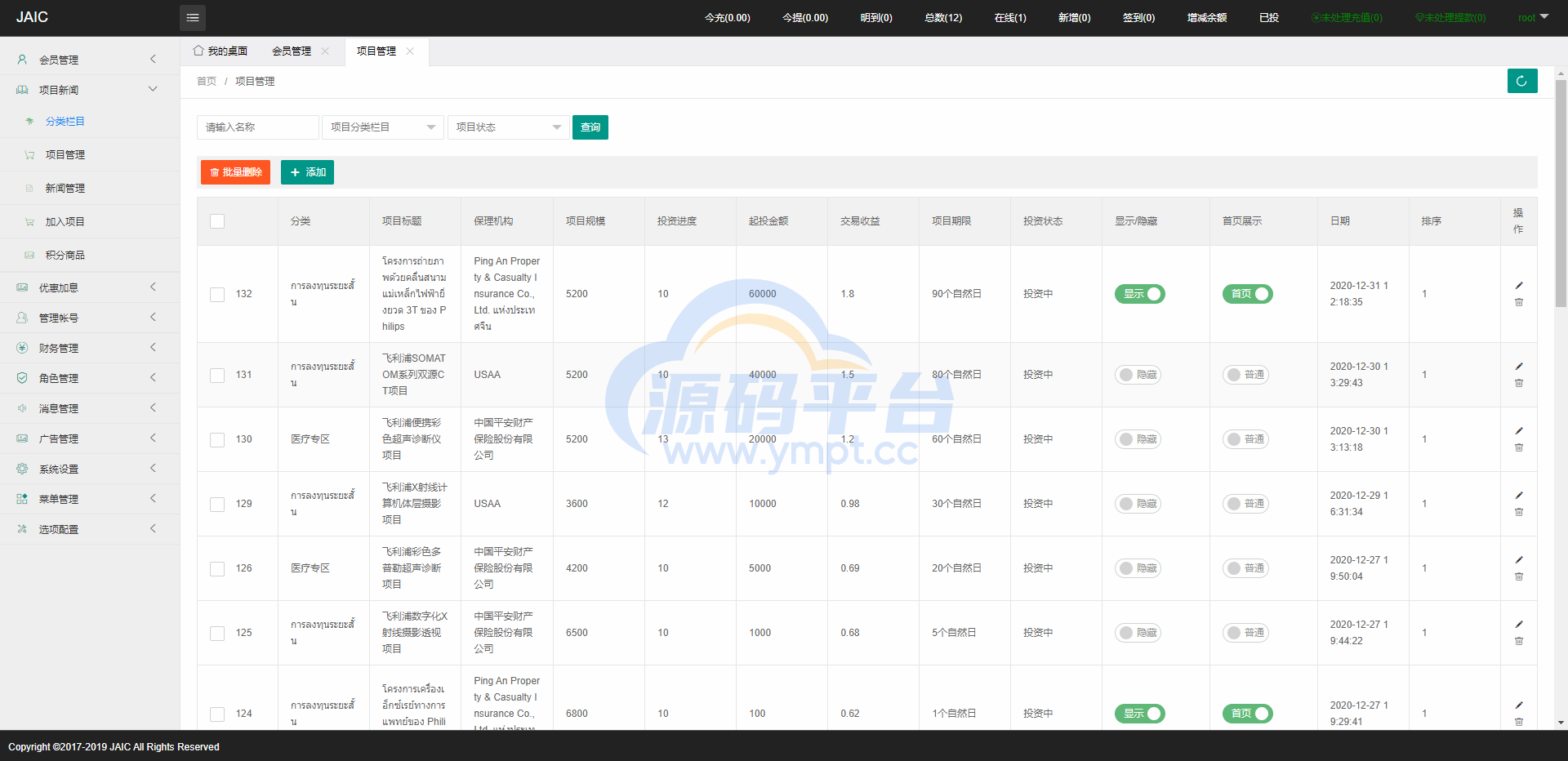
Task: Delete row 125 with trash icon
Action: 1519,641
